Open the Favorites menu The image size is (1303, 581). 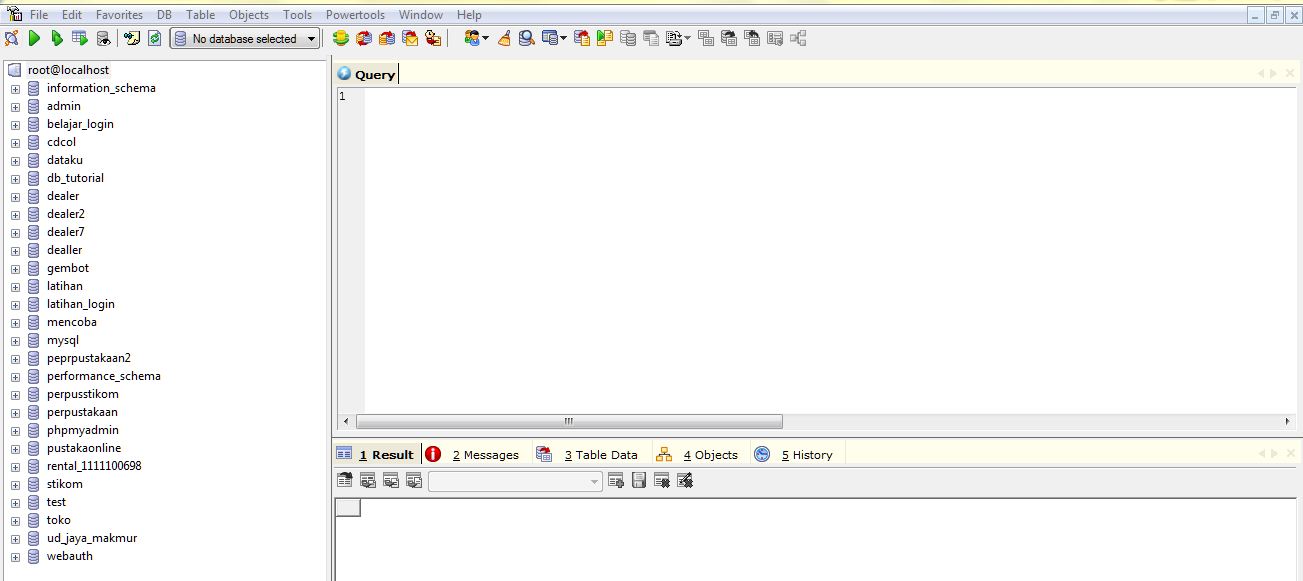coord(119,15)
